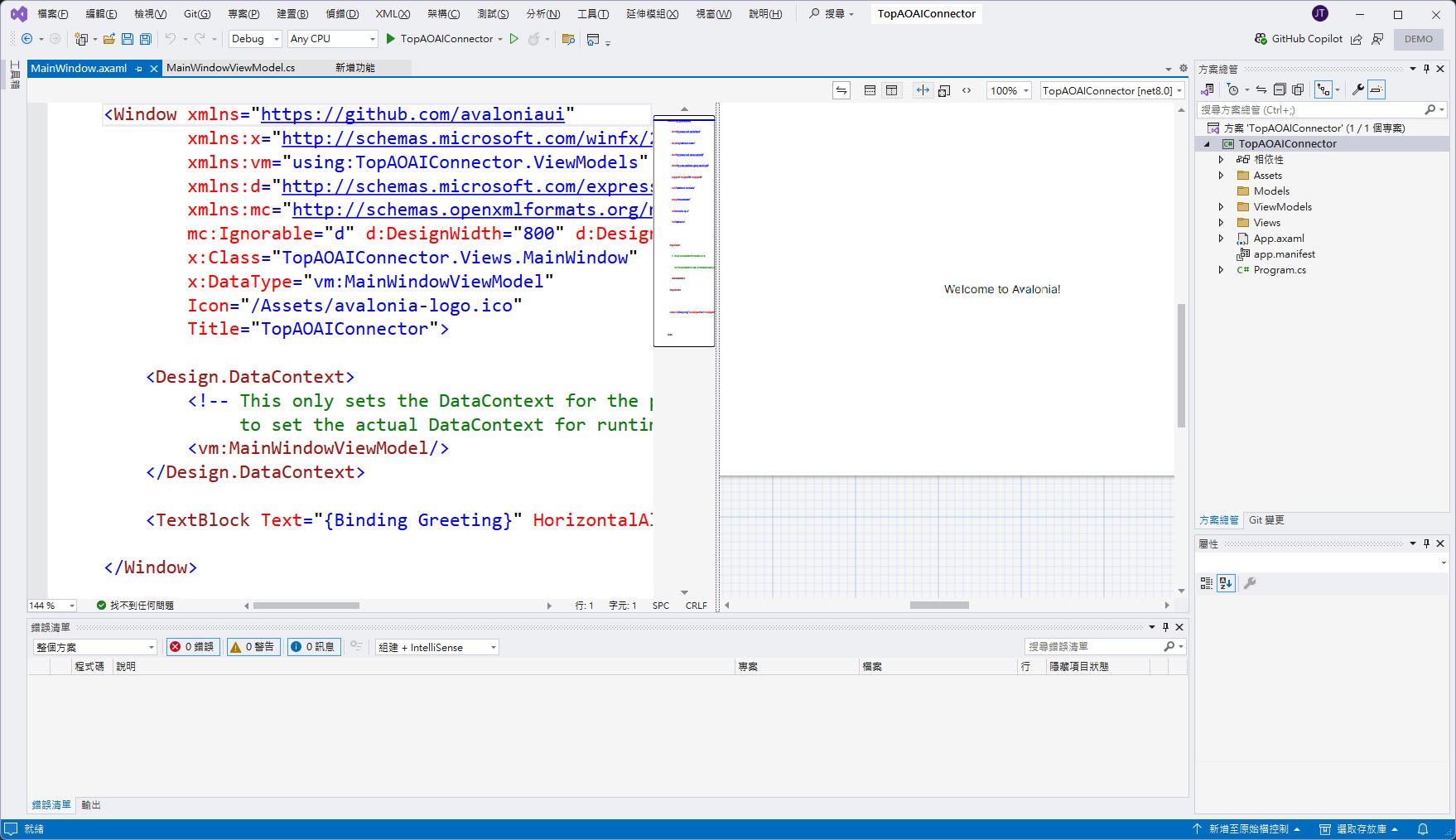Click the swap panes icon in designer toolbar
This screenshot has width=1456, height=840.
841,90
